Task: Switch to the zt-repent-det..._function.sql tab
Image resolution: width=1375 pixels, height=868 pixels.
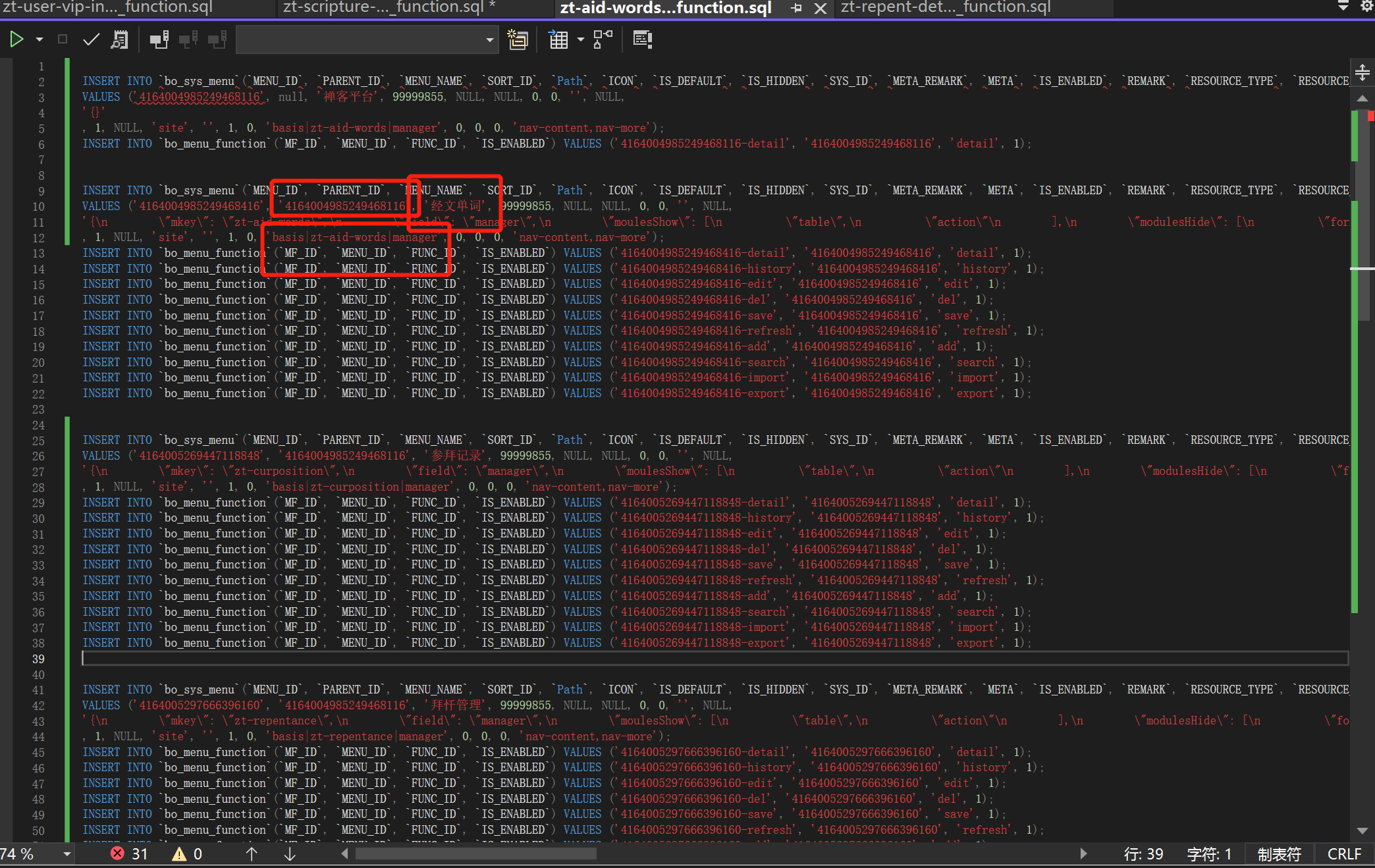Action: tap(946, 8)
